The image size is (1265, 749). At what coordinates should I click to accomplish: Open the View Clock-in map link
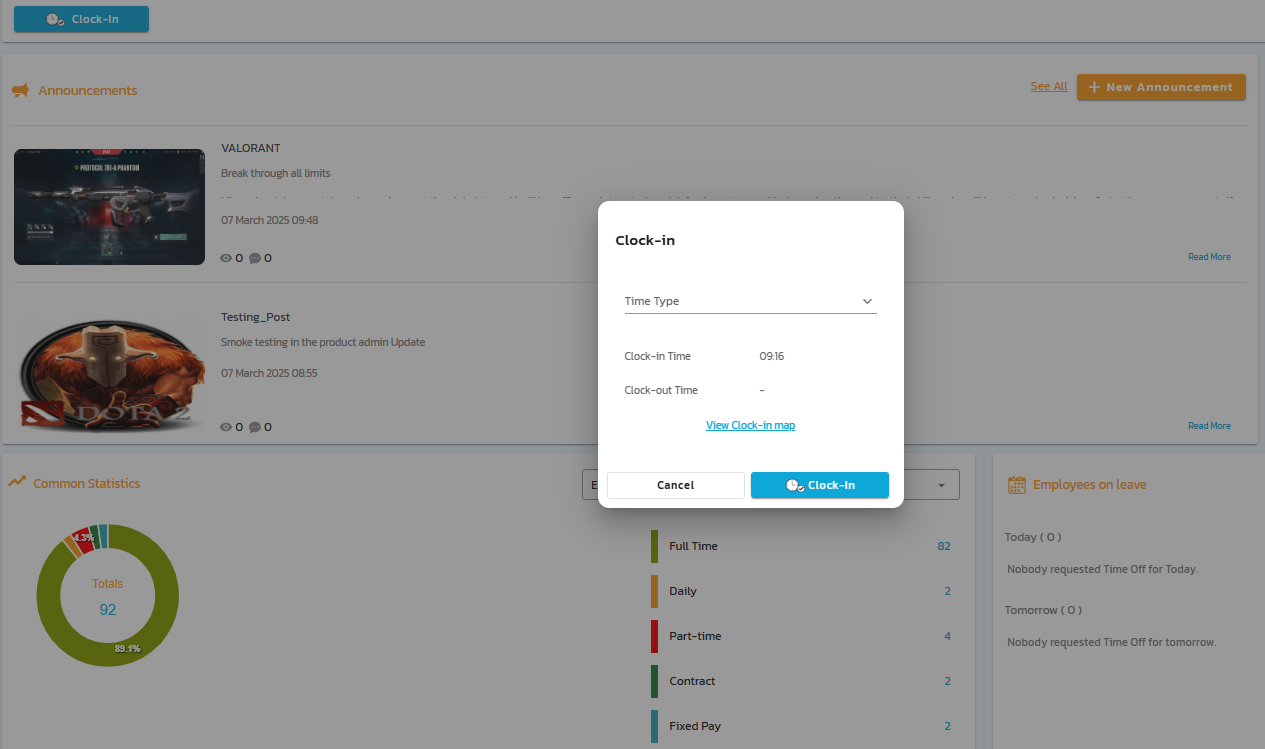750,425
